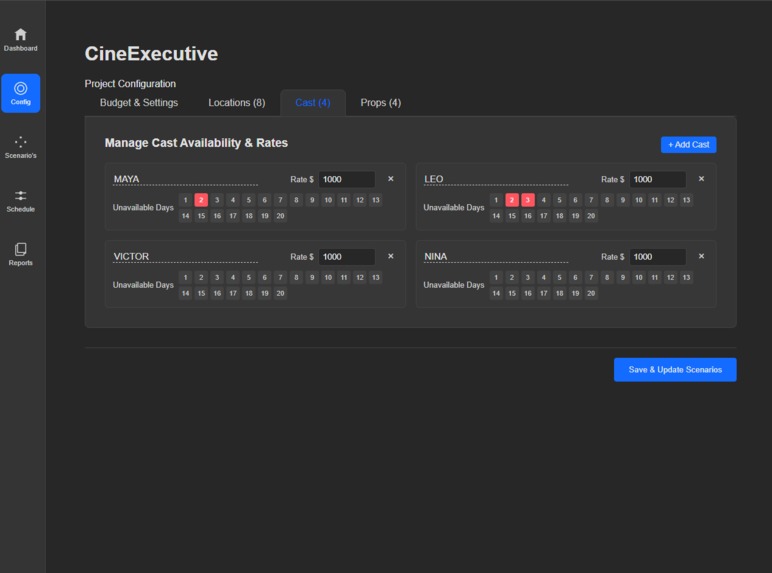Click Manage Cast Availability & Rates heading

[x=196, y=143]
